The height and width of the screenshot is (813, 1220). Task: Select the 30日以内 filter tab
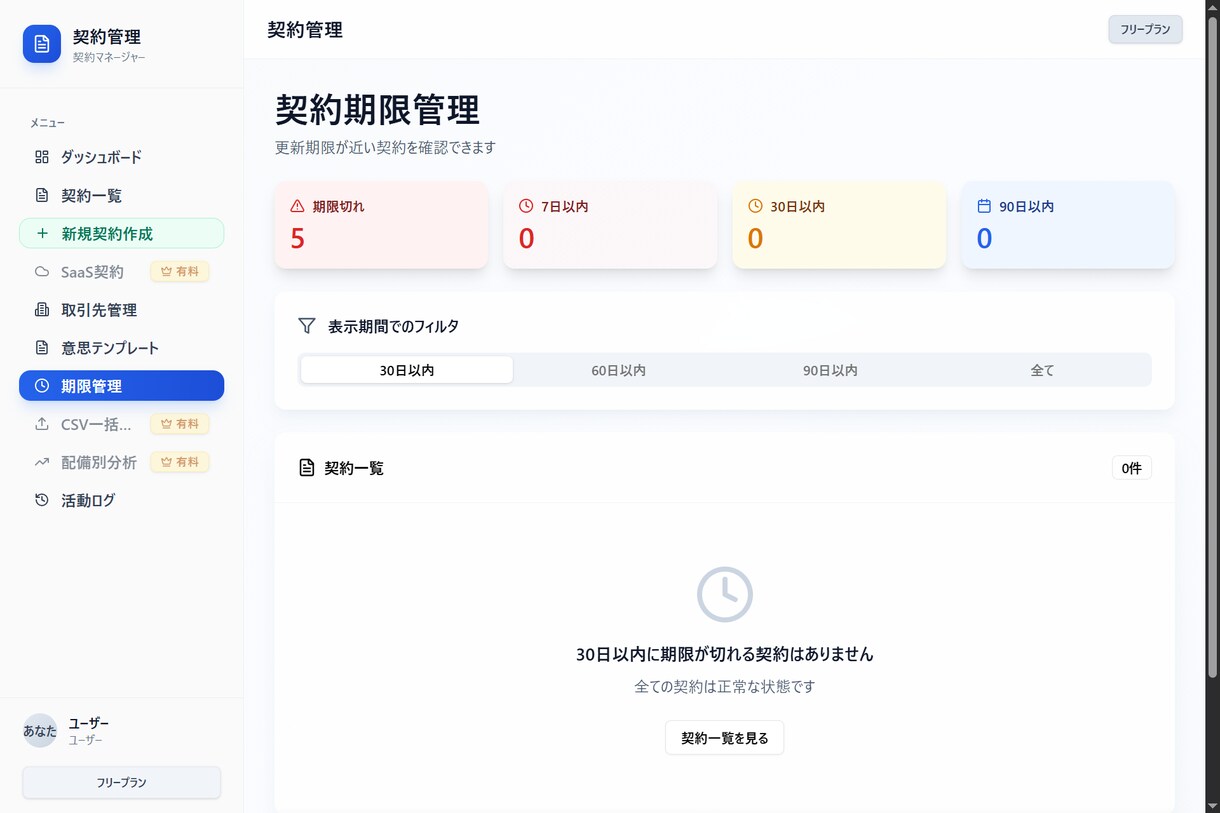pos(407,370)
